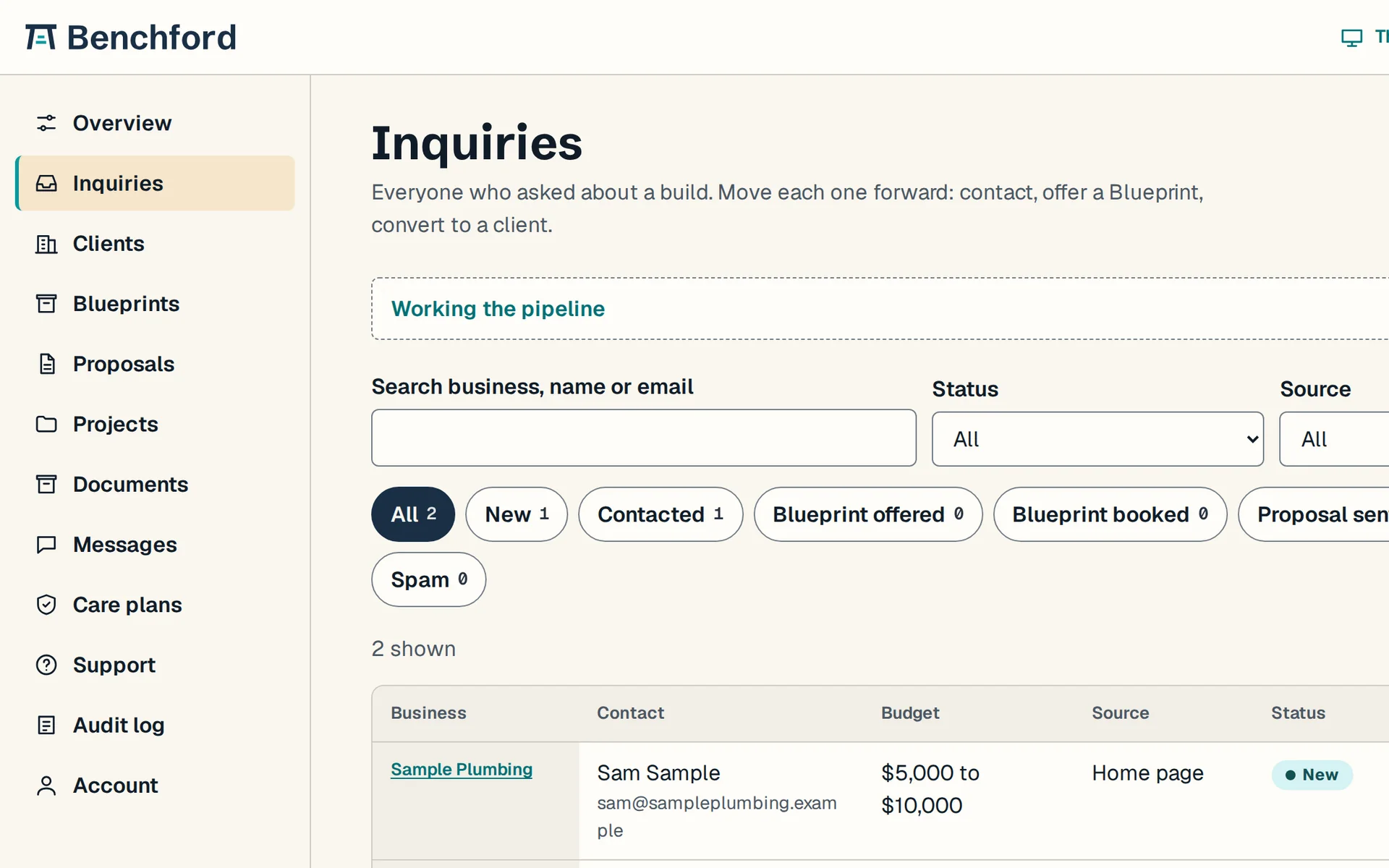This screenshot has width=1389, height=868.
Task: Click the Home page source cell
Action: click(1147, 773)
